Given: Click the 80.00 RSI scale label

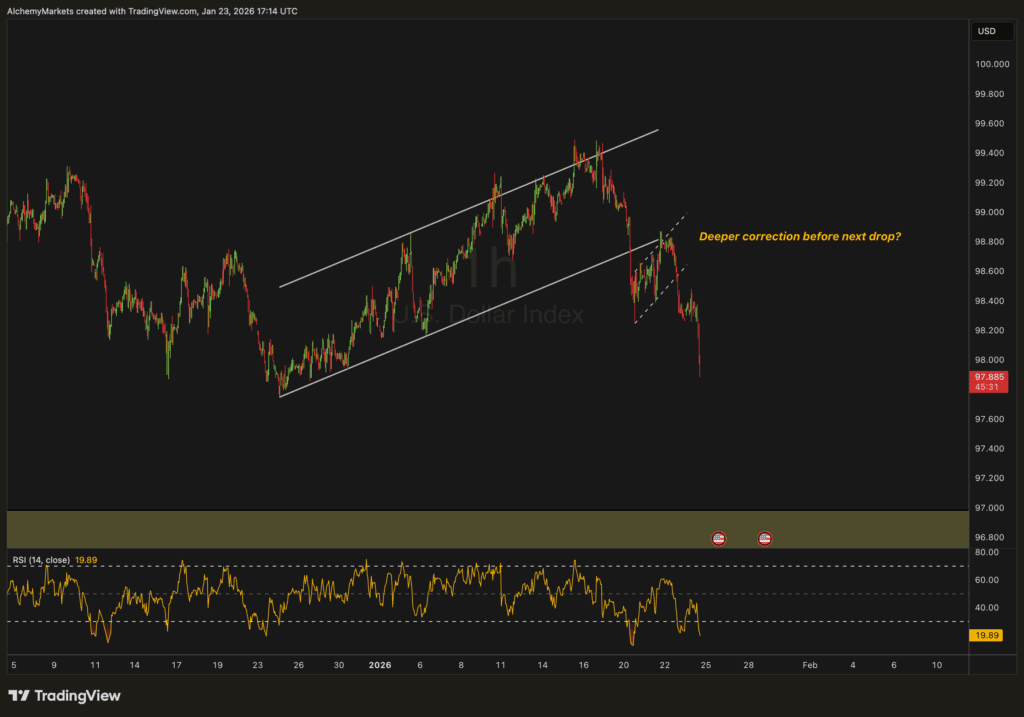Looking at the screenshot, I should tap(988, 552).
